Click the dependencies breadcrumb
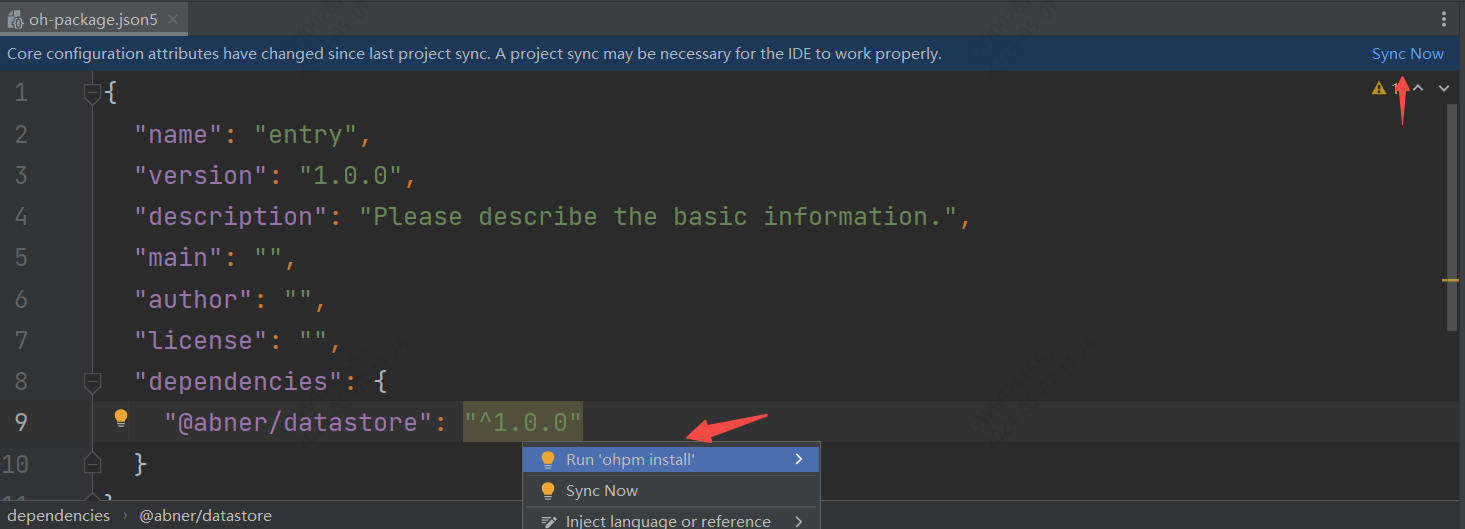Image resolution: width=1465 pixels, height=529 pixels. pyautogui.click(x=59, y=516)
